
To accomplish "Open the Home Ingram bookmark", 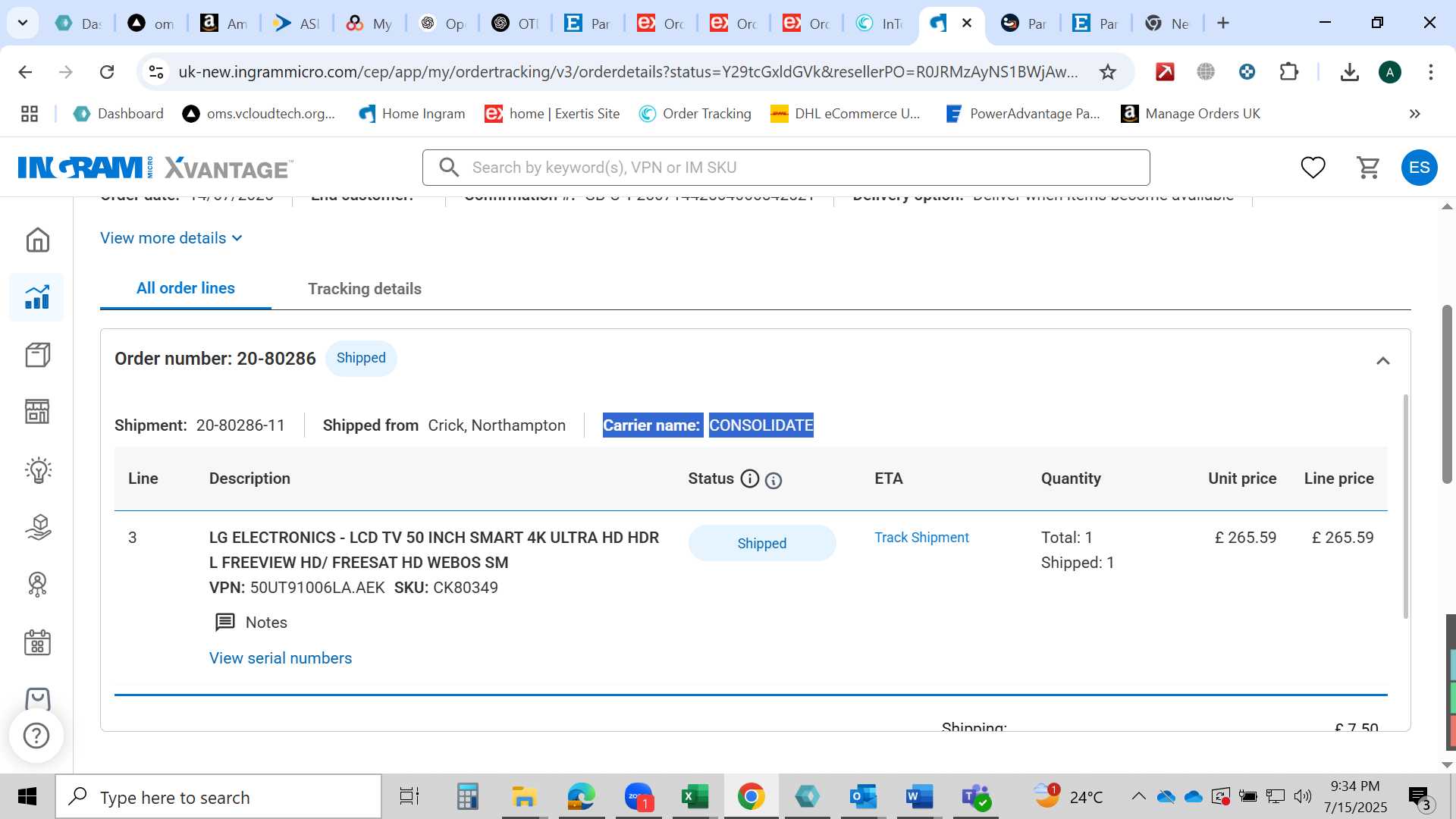I will 412,114.
